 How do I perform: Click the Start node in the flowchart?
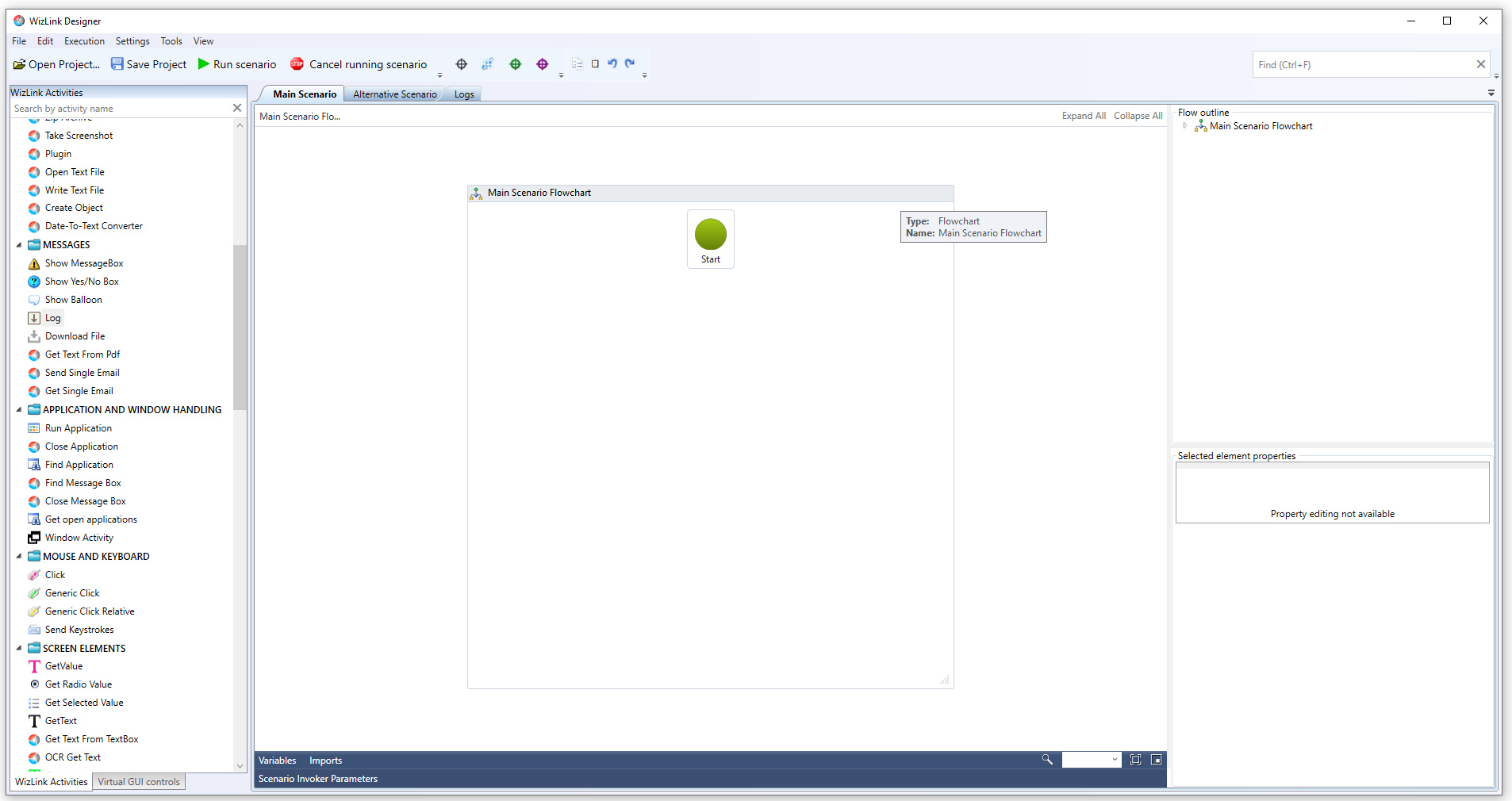click(x=711, y=239)
